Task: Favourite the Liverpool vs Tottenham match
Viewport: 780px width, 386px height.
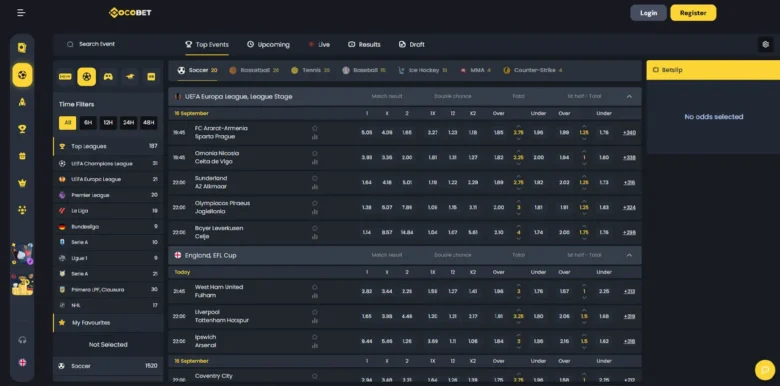Action: click(x=314, y=312)
